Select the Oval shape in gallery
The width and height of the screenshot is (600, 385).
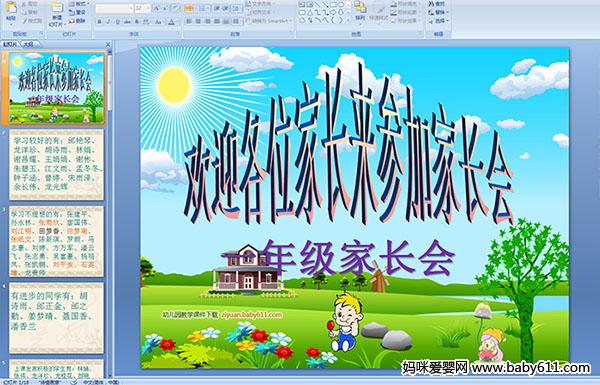[341, 4]
